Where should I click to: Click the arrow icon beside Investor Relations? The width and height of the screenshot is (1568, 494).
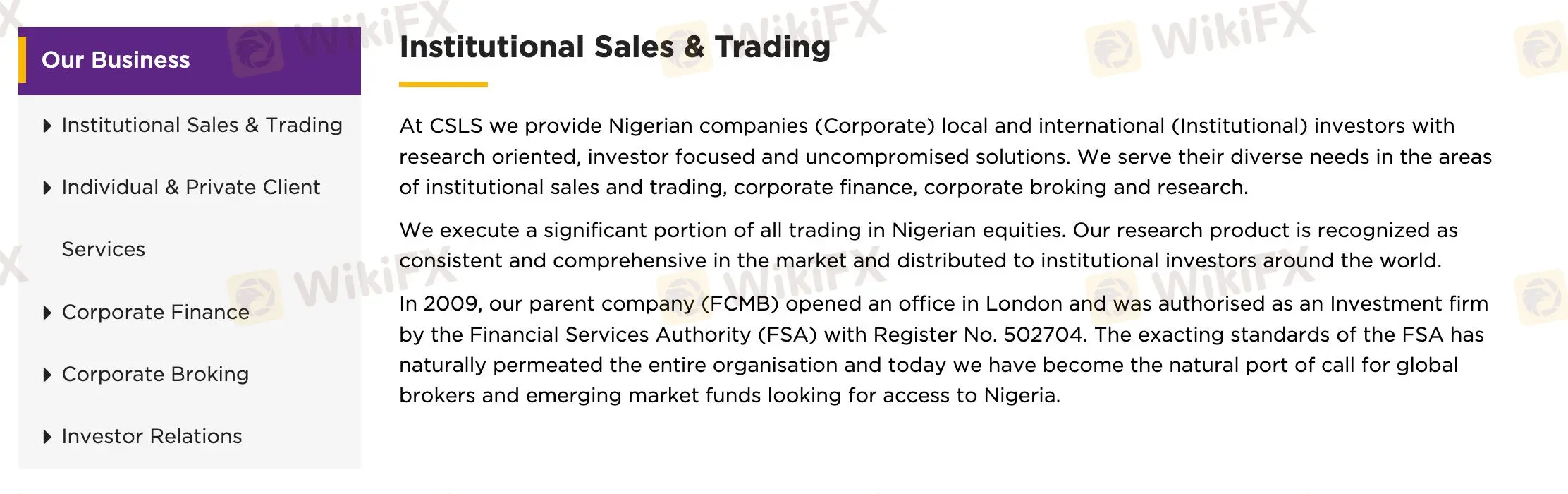point(47,436)
